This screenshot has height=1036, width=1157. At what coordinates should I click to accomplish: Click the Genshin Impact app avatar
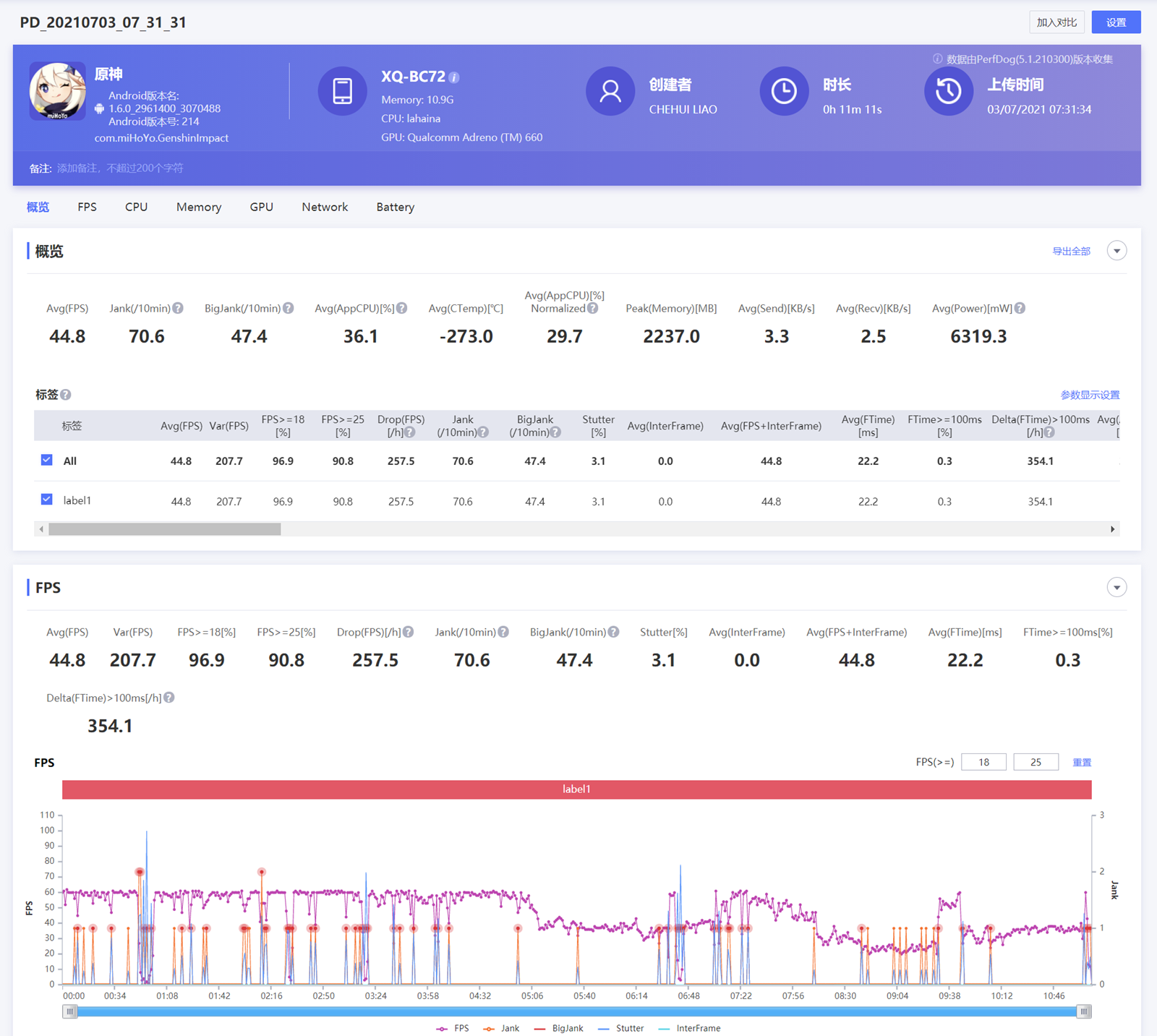[x=57, y=91]
